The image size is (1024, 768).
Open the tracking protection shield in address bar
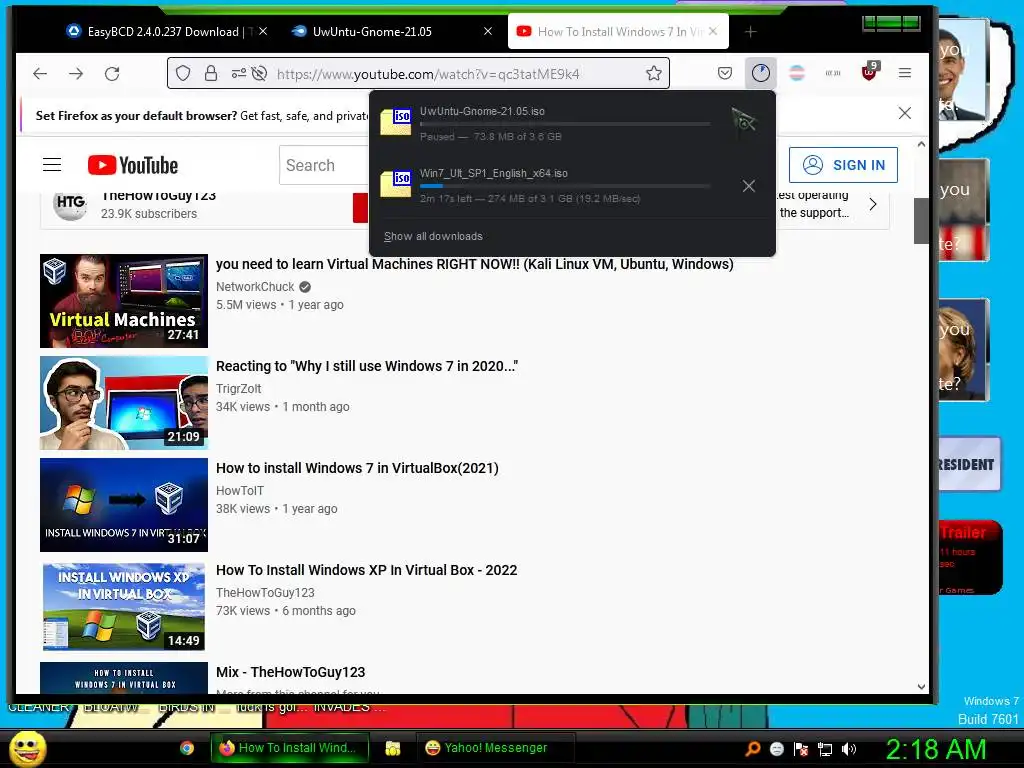183,73
